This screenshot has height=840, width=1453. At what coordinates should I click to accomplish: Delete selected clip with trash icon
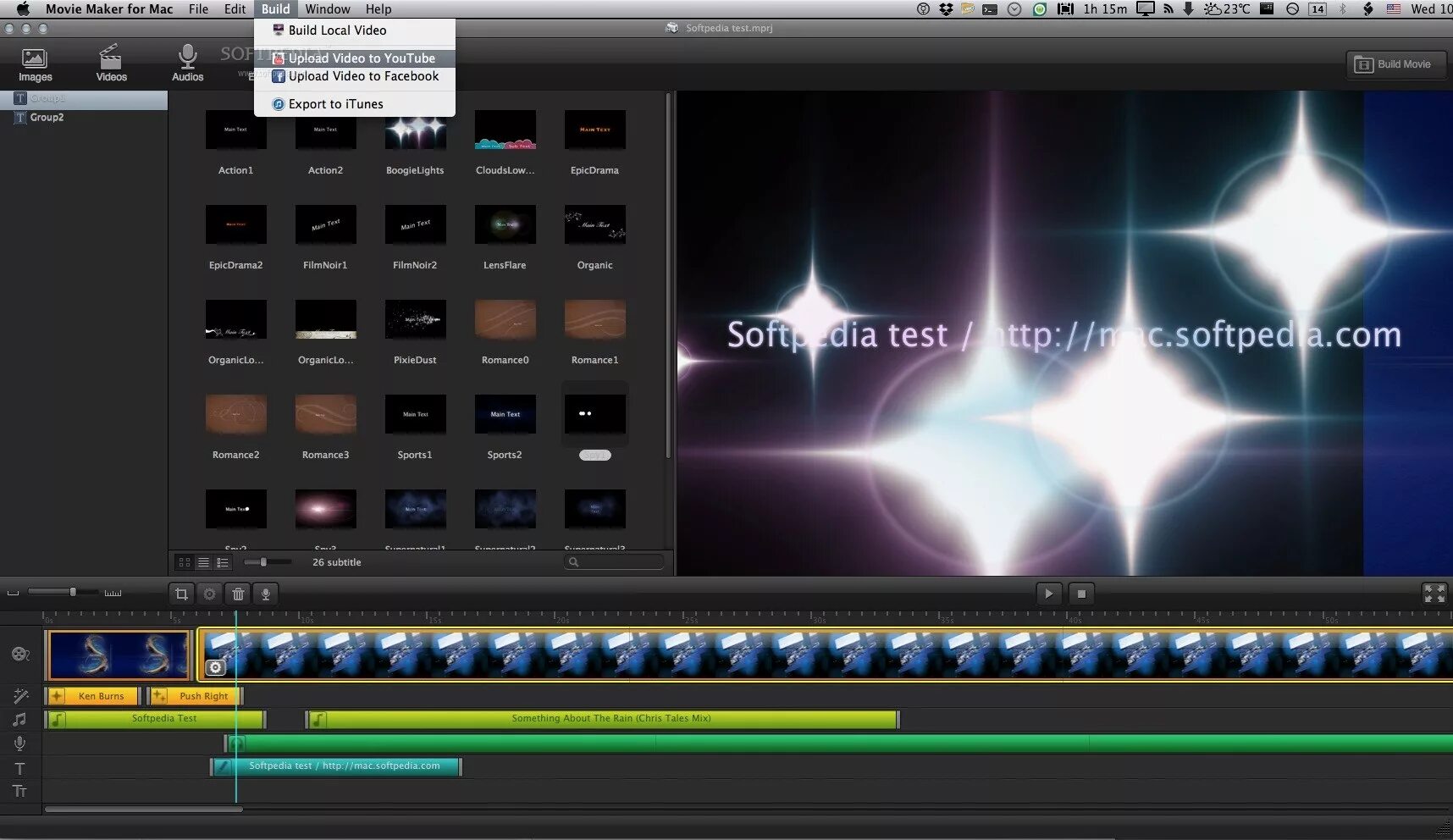coord(238,594)
